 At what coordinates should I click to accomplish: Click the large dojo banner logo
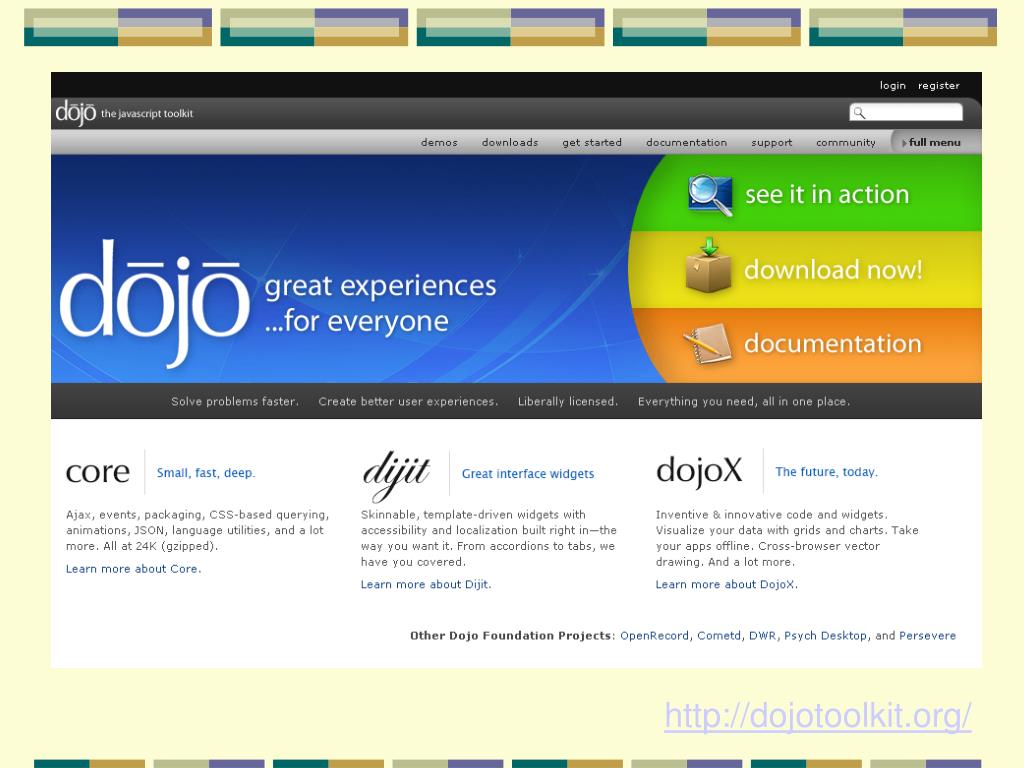point(154,302)
